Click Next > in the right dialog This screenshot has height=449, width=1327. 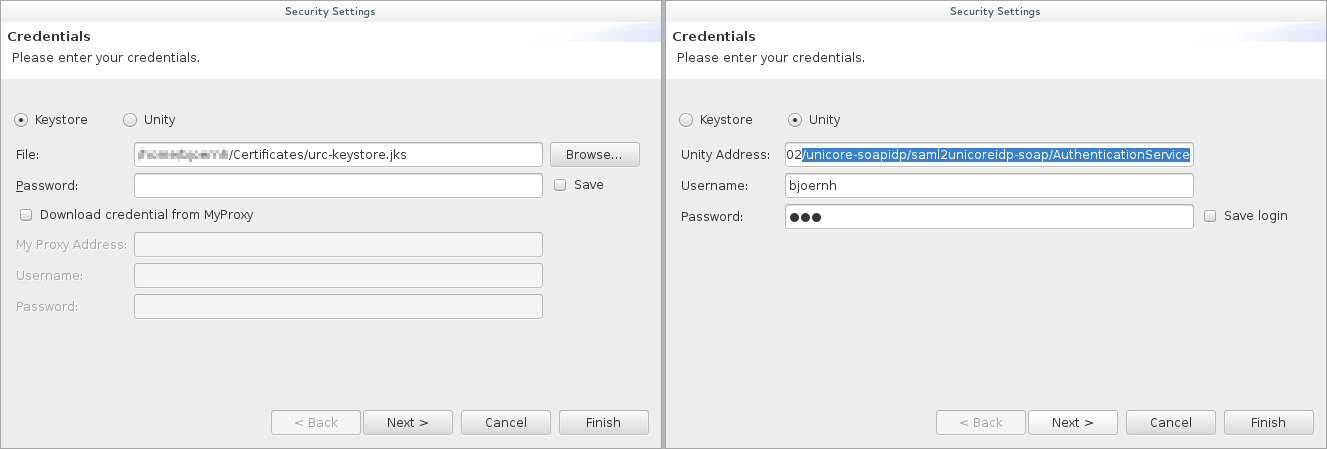1073,423
